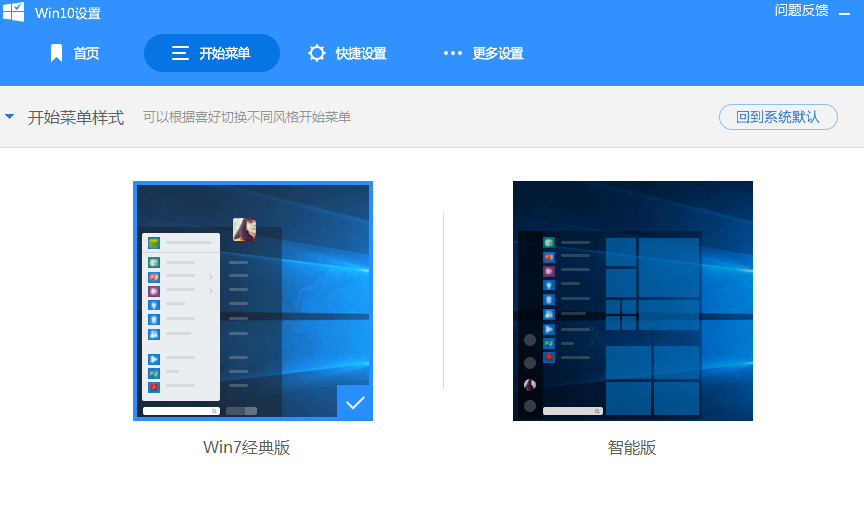Minimize the Win10设置 window
This screenshot has height=511, width=864.
(844, 12)
